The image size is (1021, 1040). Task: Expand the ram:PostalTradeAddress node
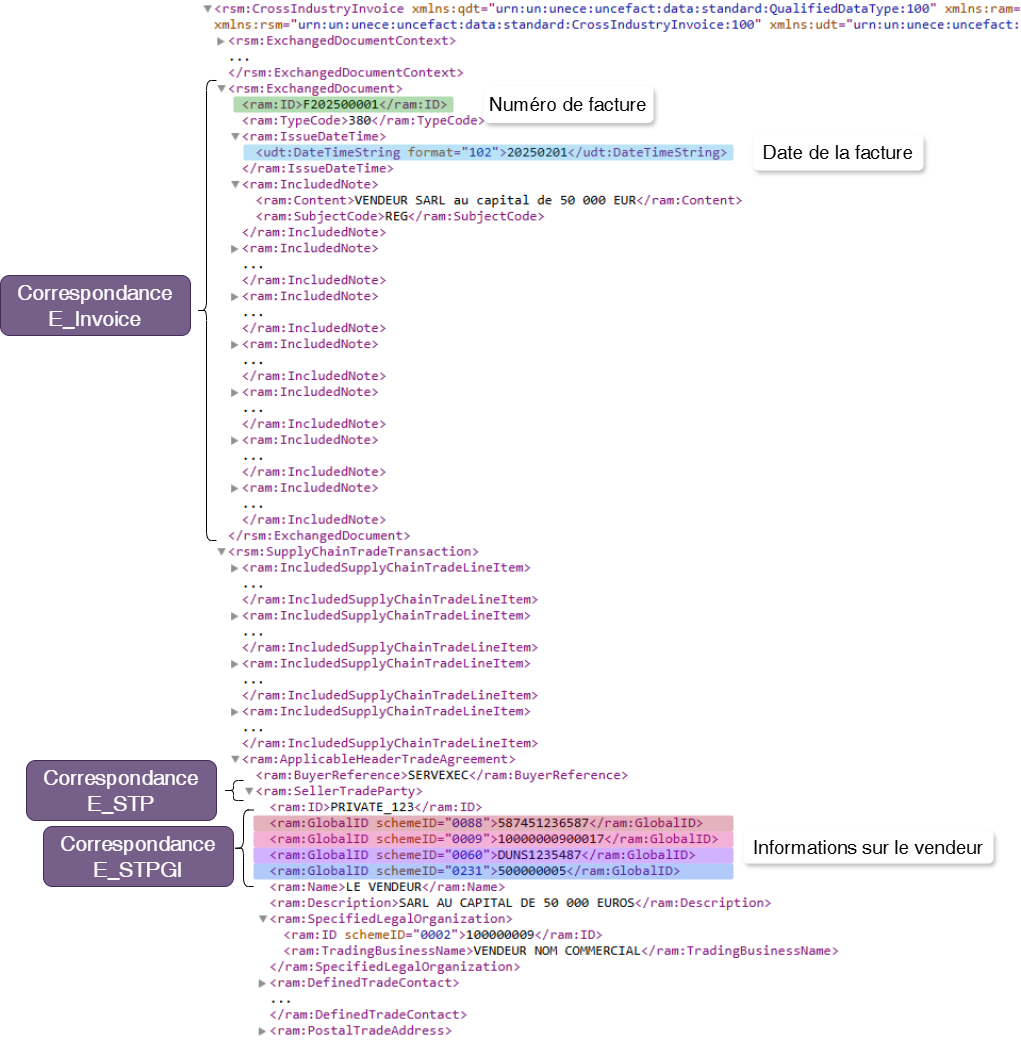click(263, 1031)
